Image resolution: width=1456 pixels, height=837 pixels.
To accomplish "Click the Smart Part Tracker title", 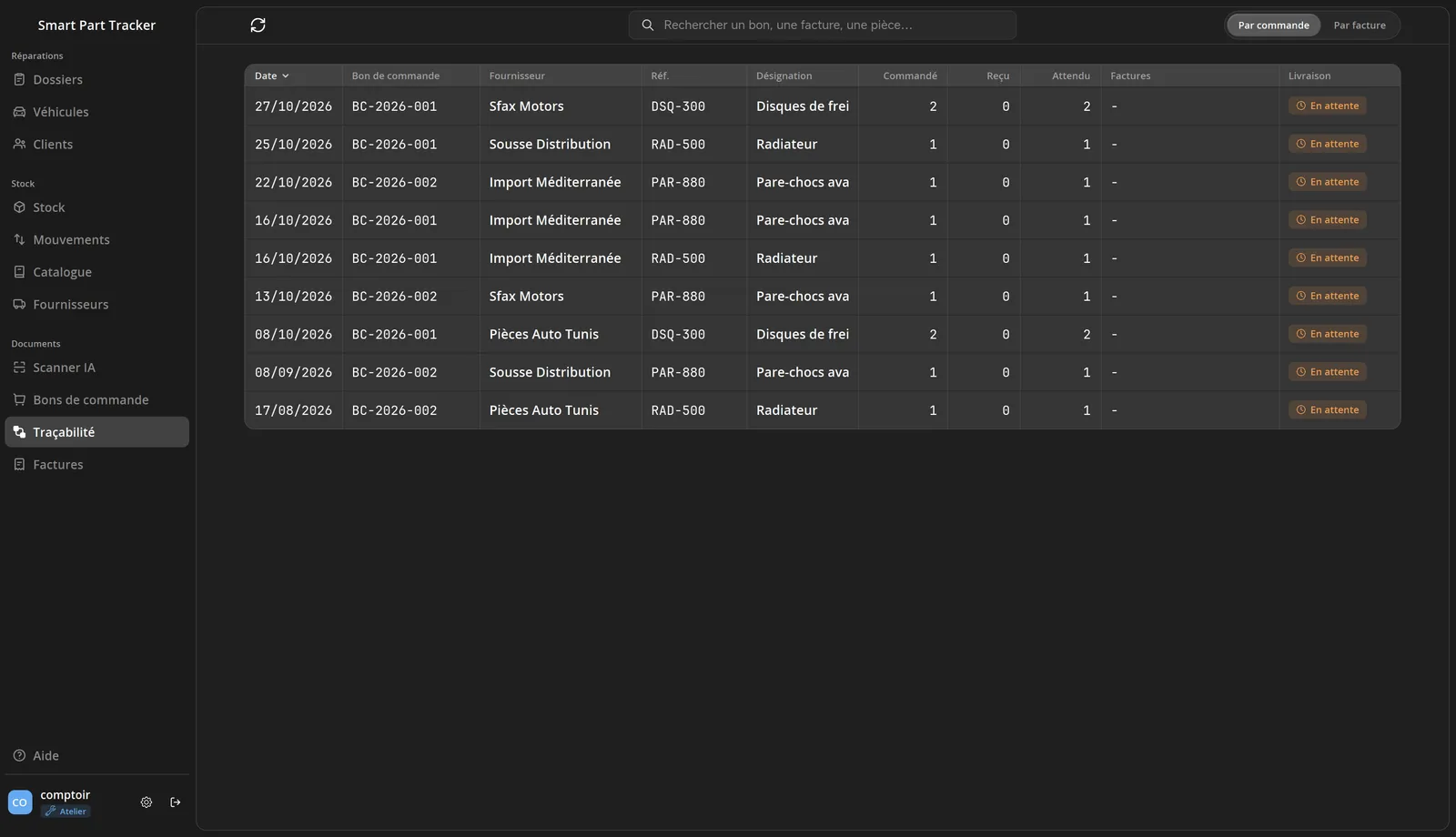I will [x=96, y=25].
